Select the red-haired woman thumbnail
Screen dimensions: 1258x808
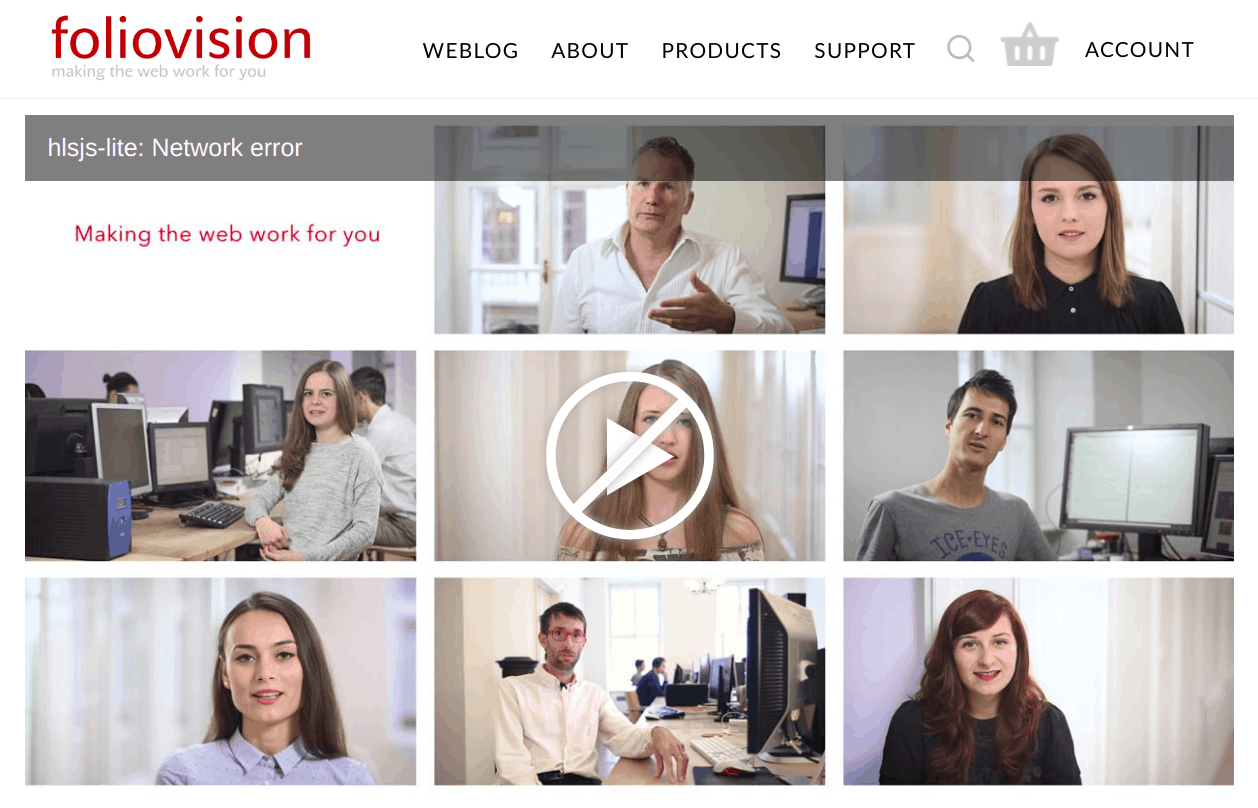(x=1038, y=681)
